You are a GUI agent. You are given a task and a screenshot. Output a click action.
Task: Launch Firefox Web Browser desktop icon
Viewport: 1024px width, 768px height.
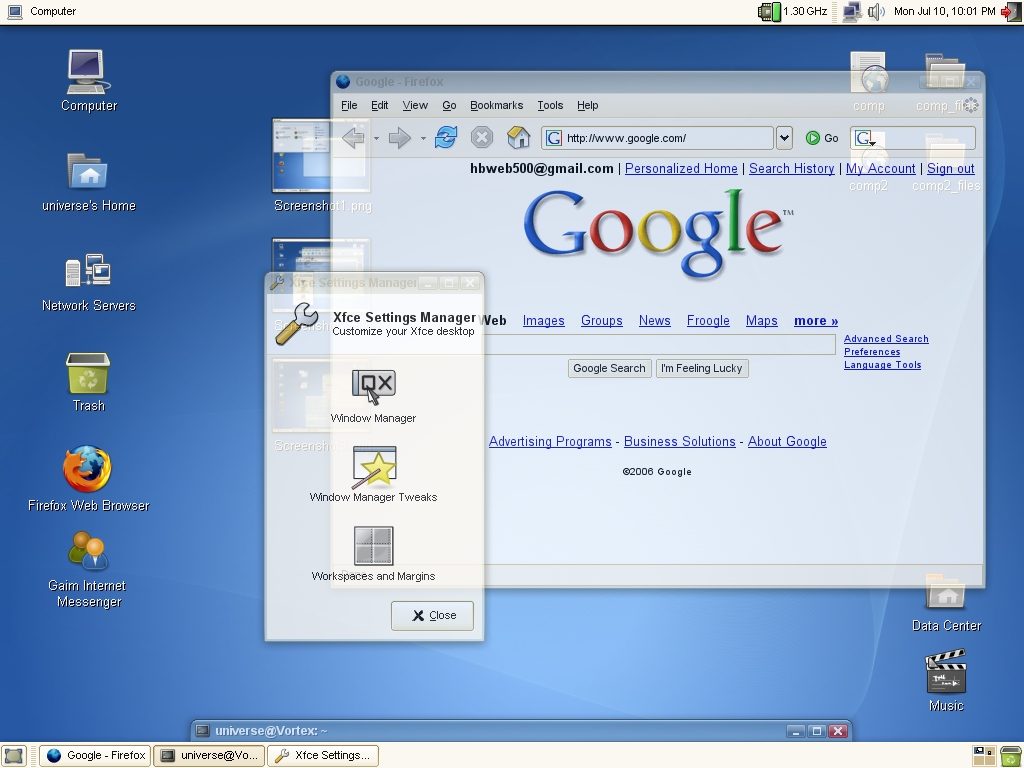pos(88,478)
